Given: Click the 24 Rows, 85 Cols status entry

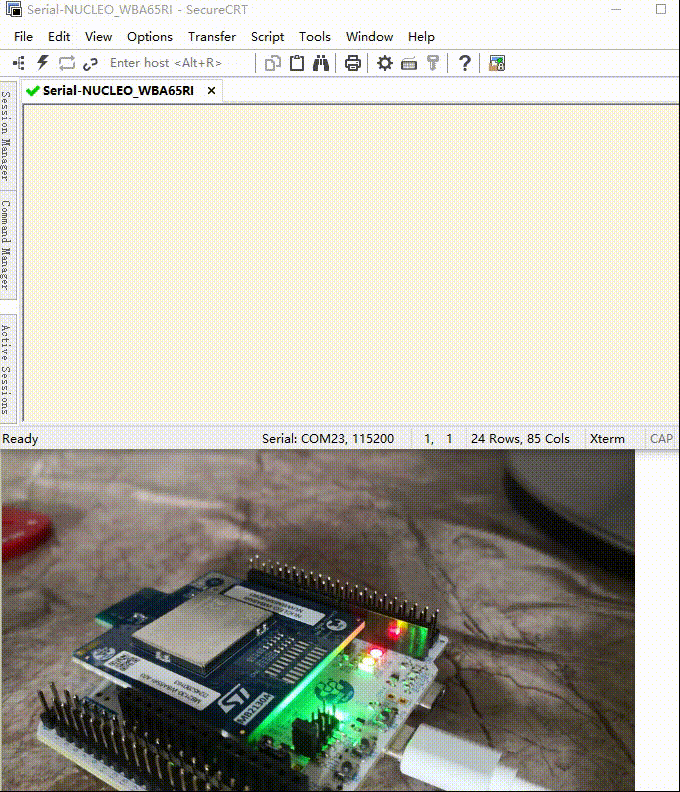Looking at the screenshot, I should tap(520, 438).
